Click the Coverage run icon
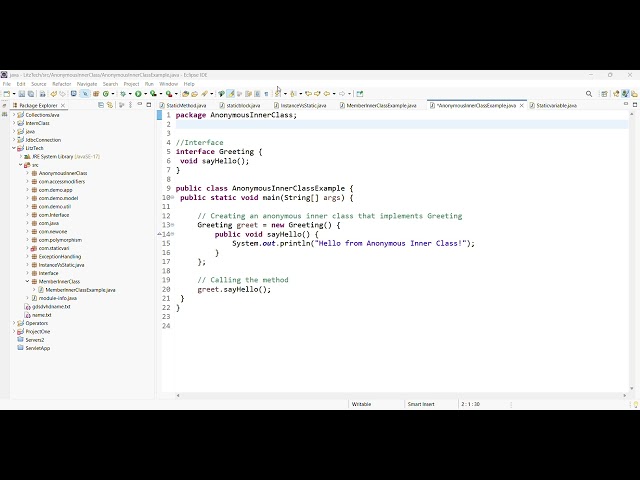Screen dimensions: 640x480 pyautogui.click(x=153, y=94)
